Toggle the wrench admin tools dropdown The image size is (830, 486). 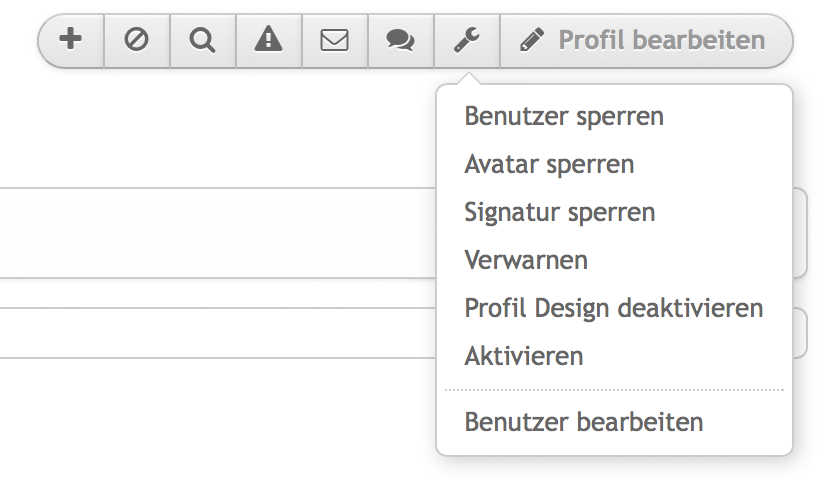(x=467, y=41)
